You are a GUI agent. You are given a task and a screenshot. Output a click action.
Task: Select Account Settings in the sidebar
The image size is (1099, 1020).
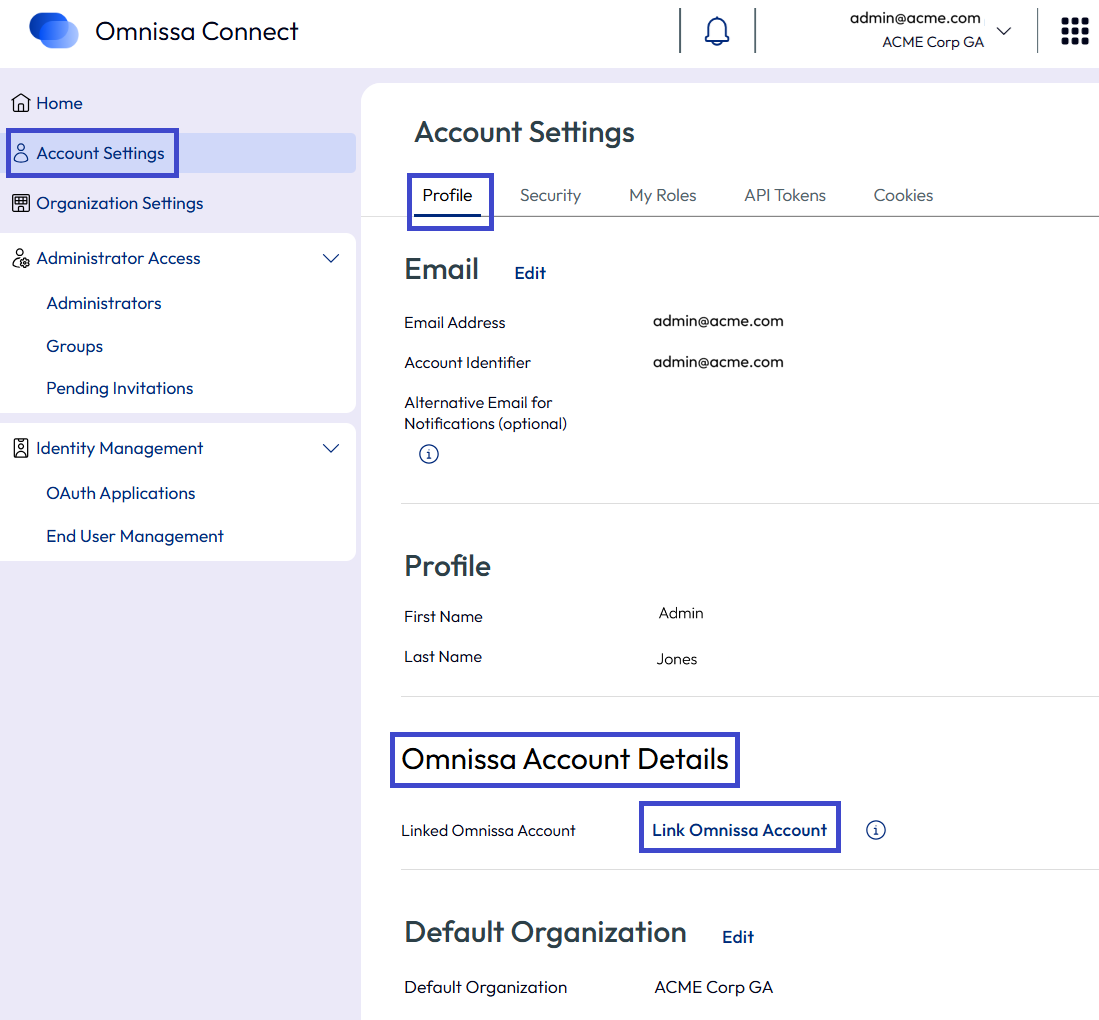click(100, 153)
